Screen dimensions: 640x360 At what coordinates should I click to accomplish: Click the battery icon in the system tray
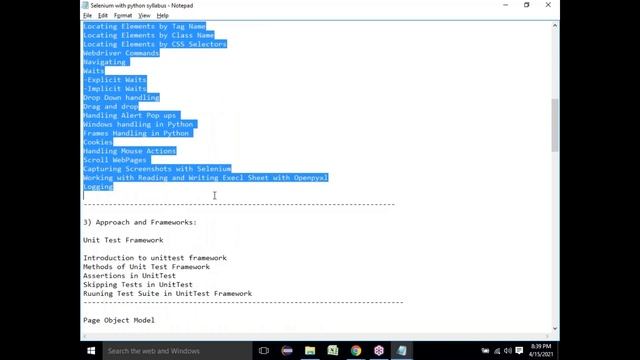pyautogui.click(x=485, y=351)
